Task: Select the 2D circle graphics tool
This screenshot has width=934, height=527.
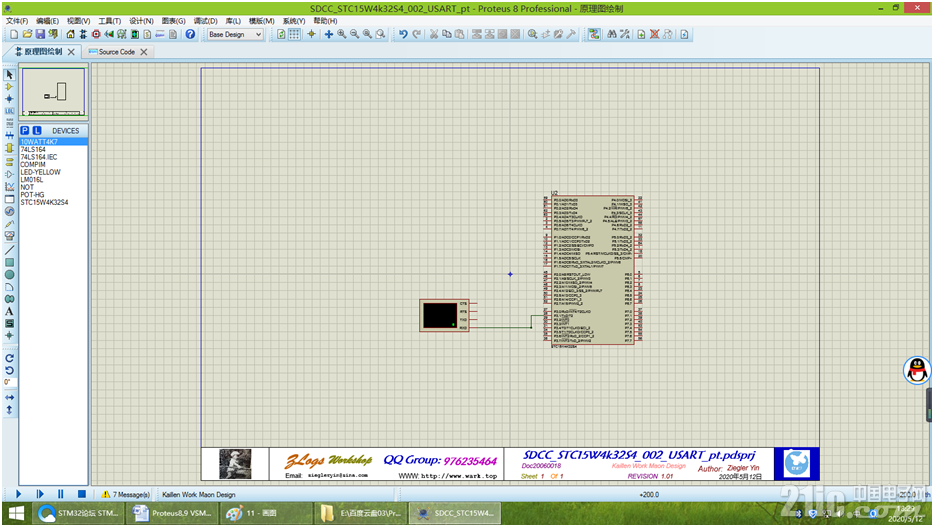Action: pyautogui.click(x=9, y=275)
